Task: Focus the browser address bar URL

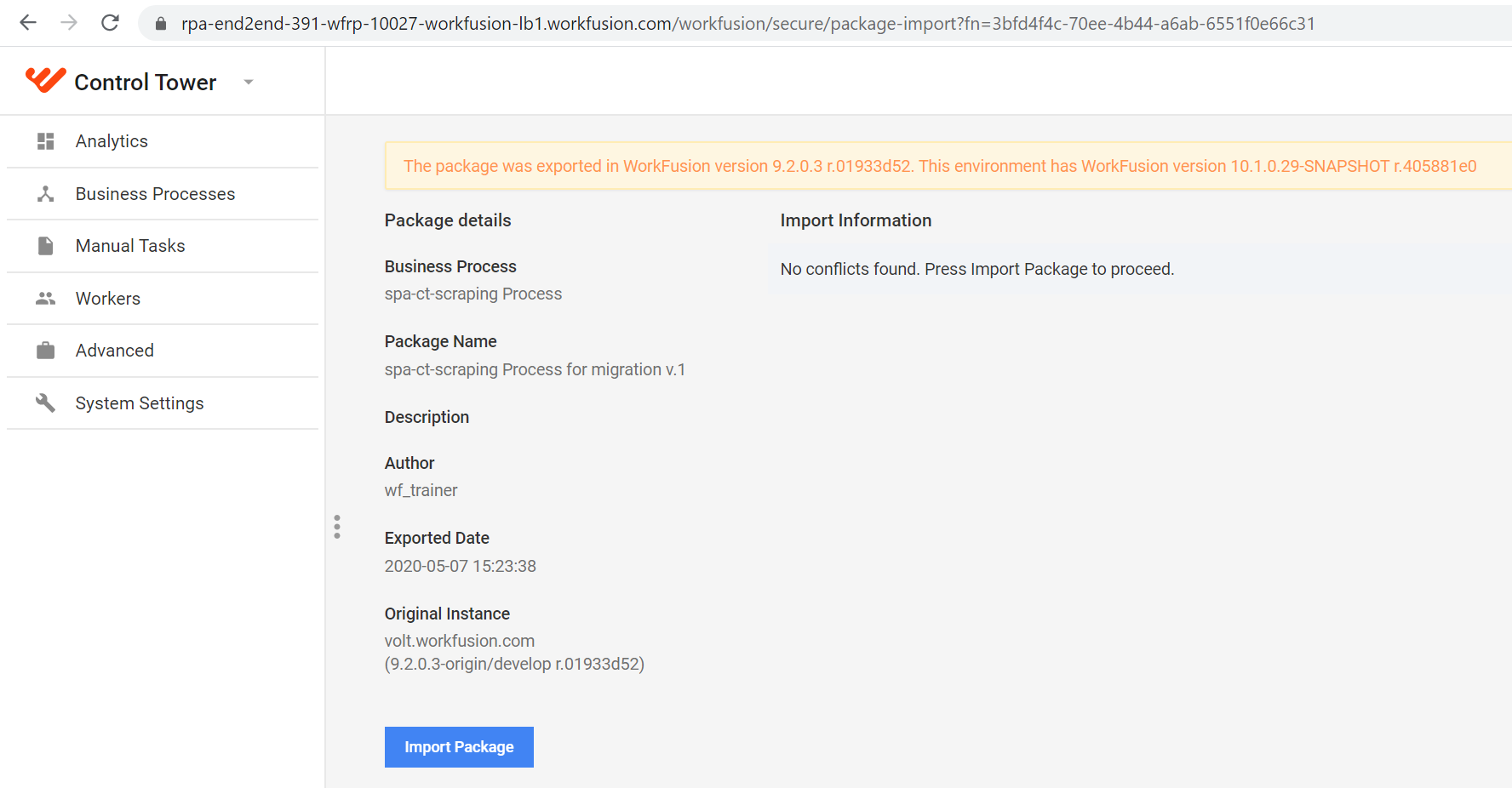Action: click(748, 24)
